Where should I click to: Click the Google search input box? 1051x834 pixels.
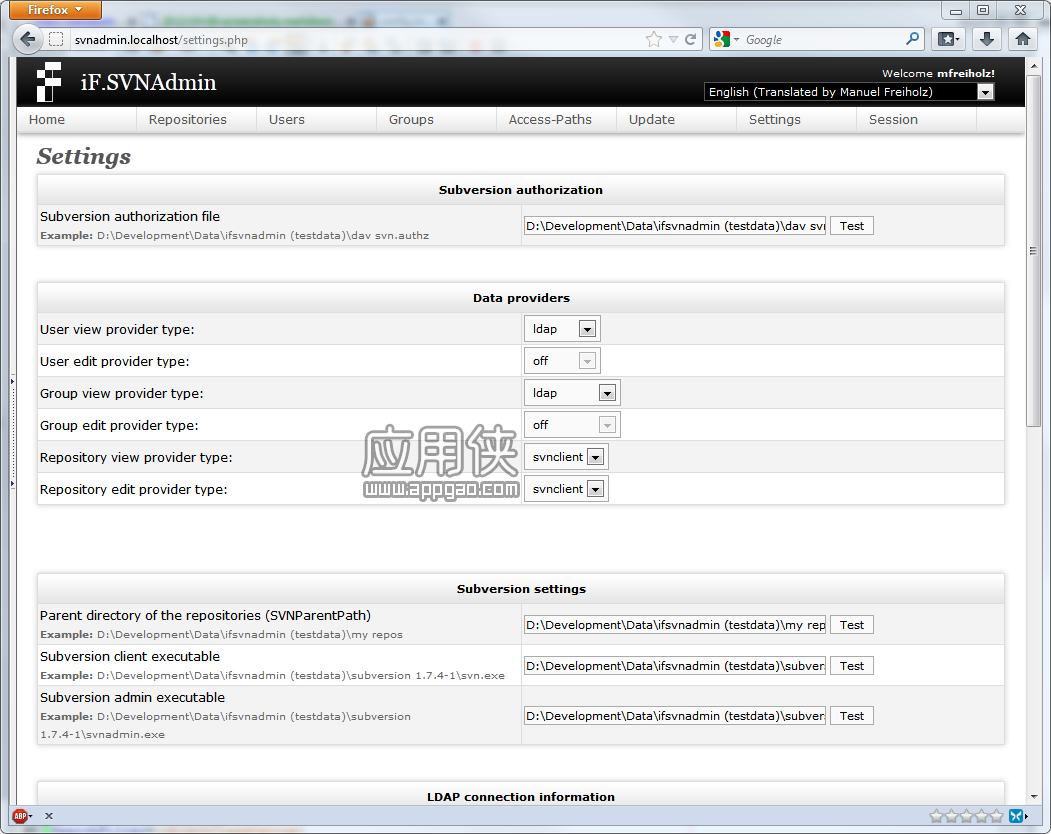[822, 40]
